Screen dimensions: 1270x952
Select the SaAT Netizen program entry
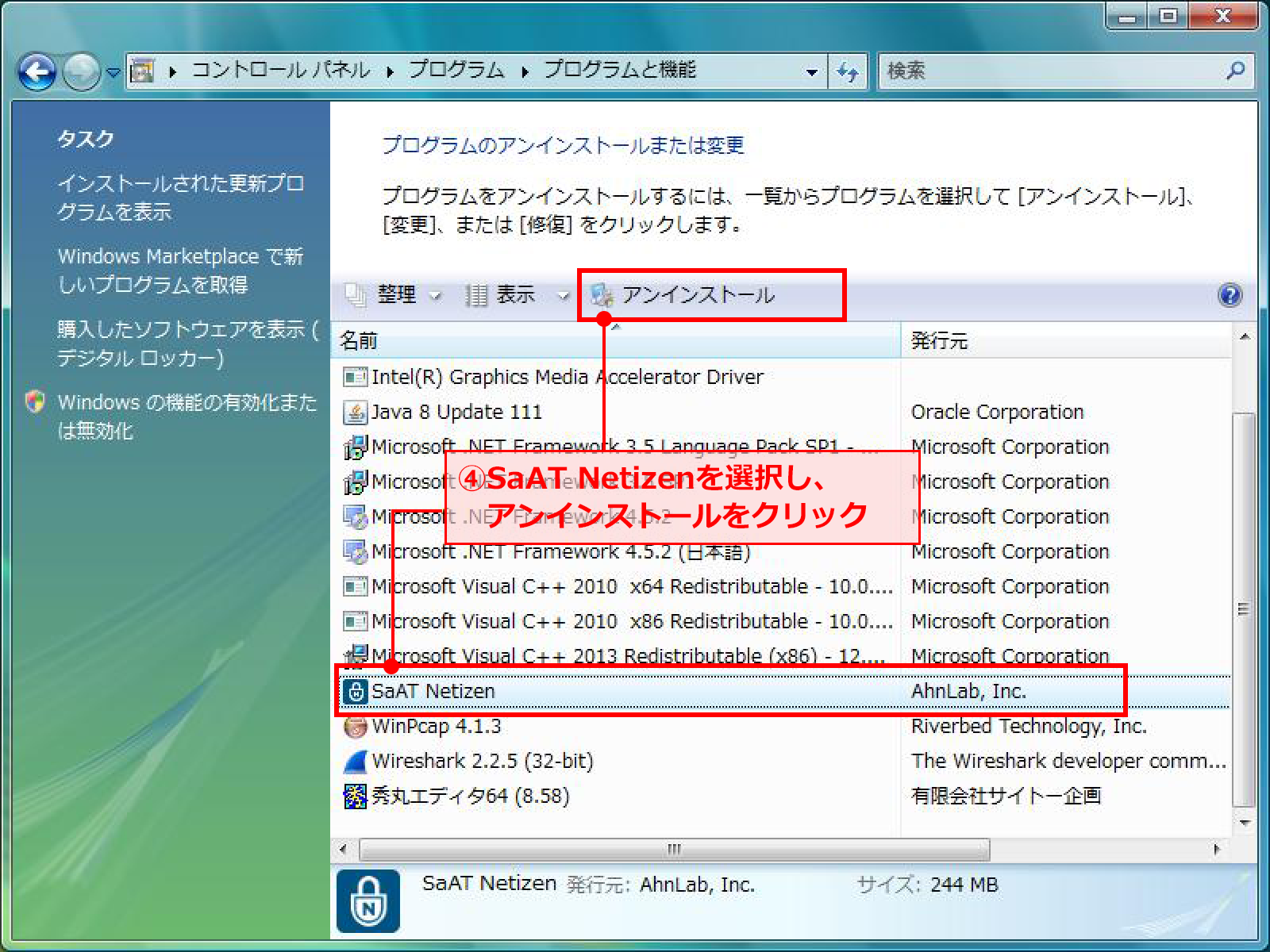point(781,691)
